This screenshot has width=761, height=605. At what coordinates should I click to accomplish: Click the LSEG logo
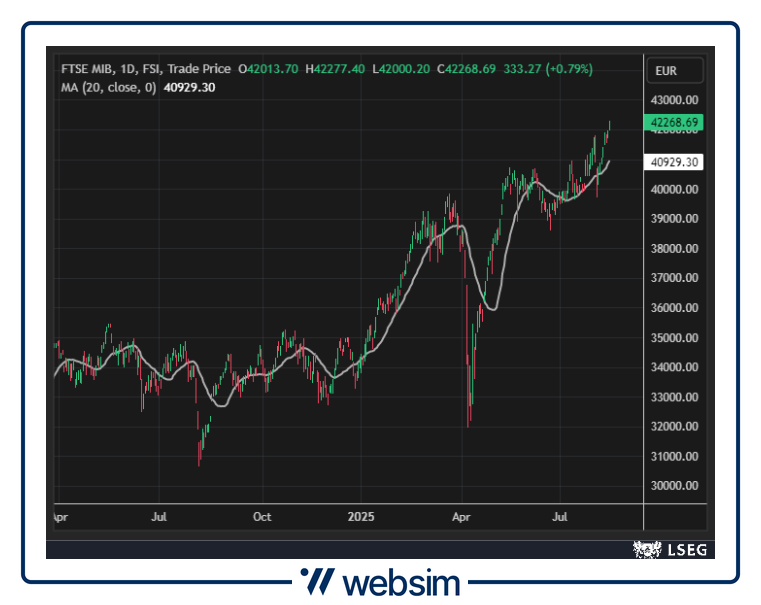click(x=670, y=550)
